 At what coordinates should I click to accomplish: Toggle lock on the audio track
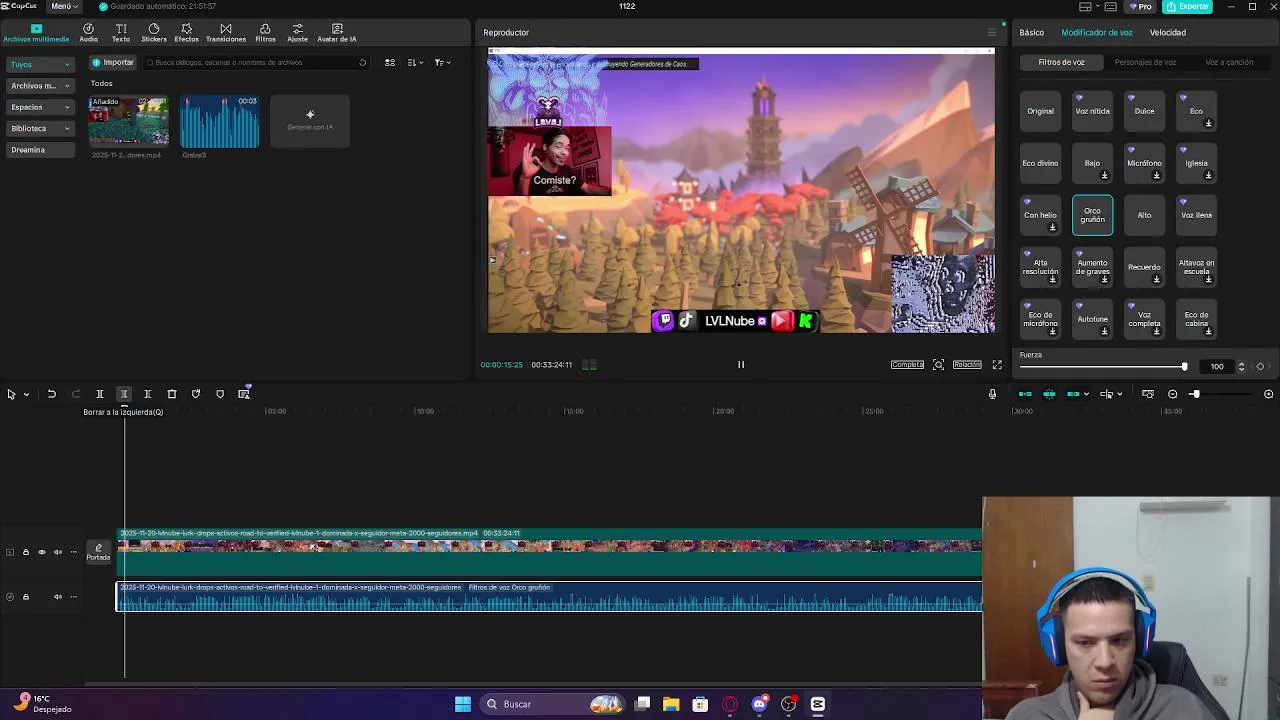coord(26,597)
